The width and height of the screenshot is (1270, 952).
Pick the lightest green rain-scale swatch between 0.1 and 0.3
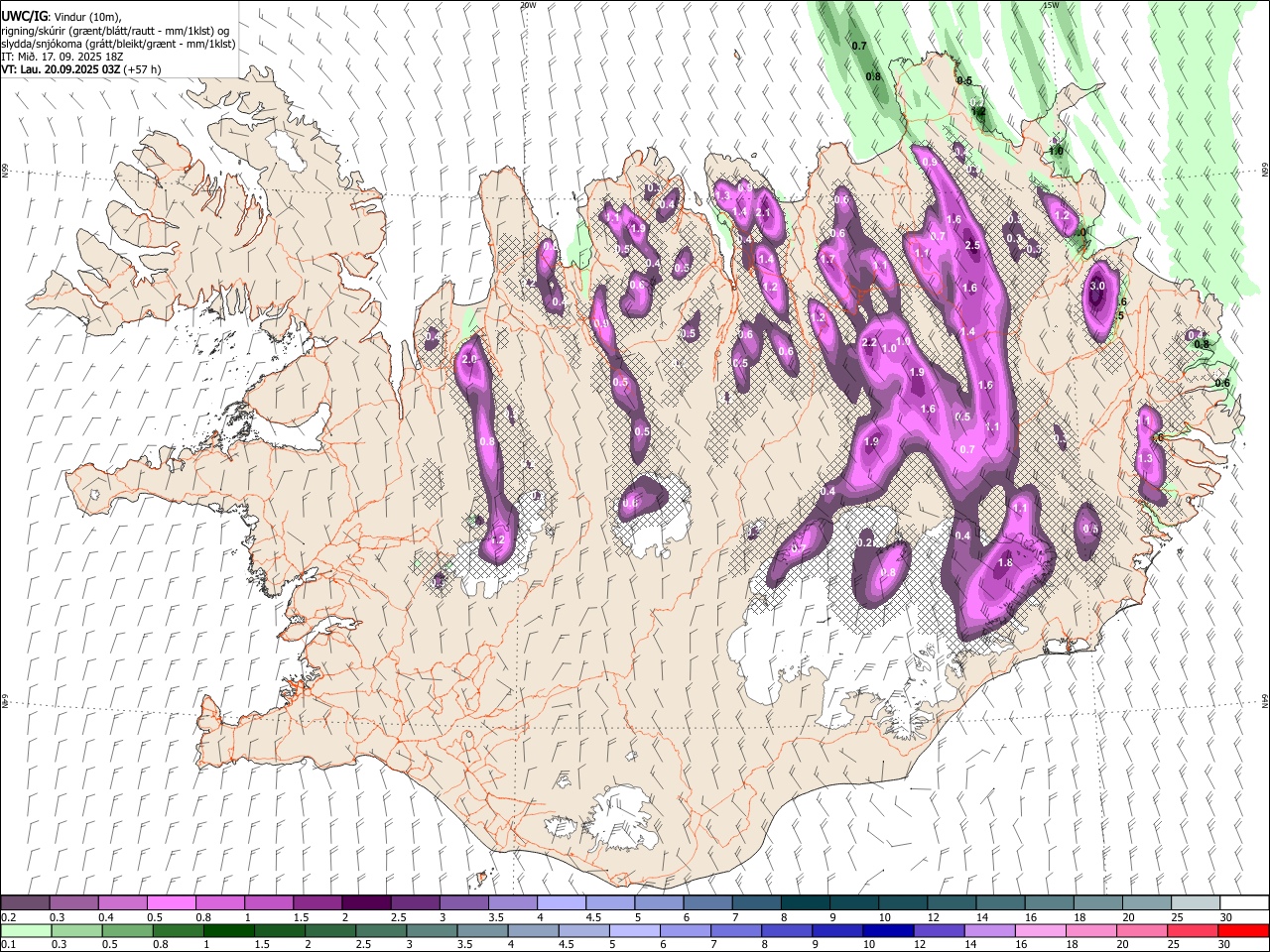26,930
